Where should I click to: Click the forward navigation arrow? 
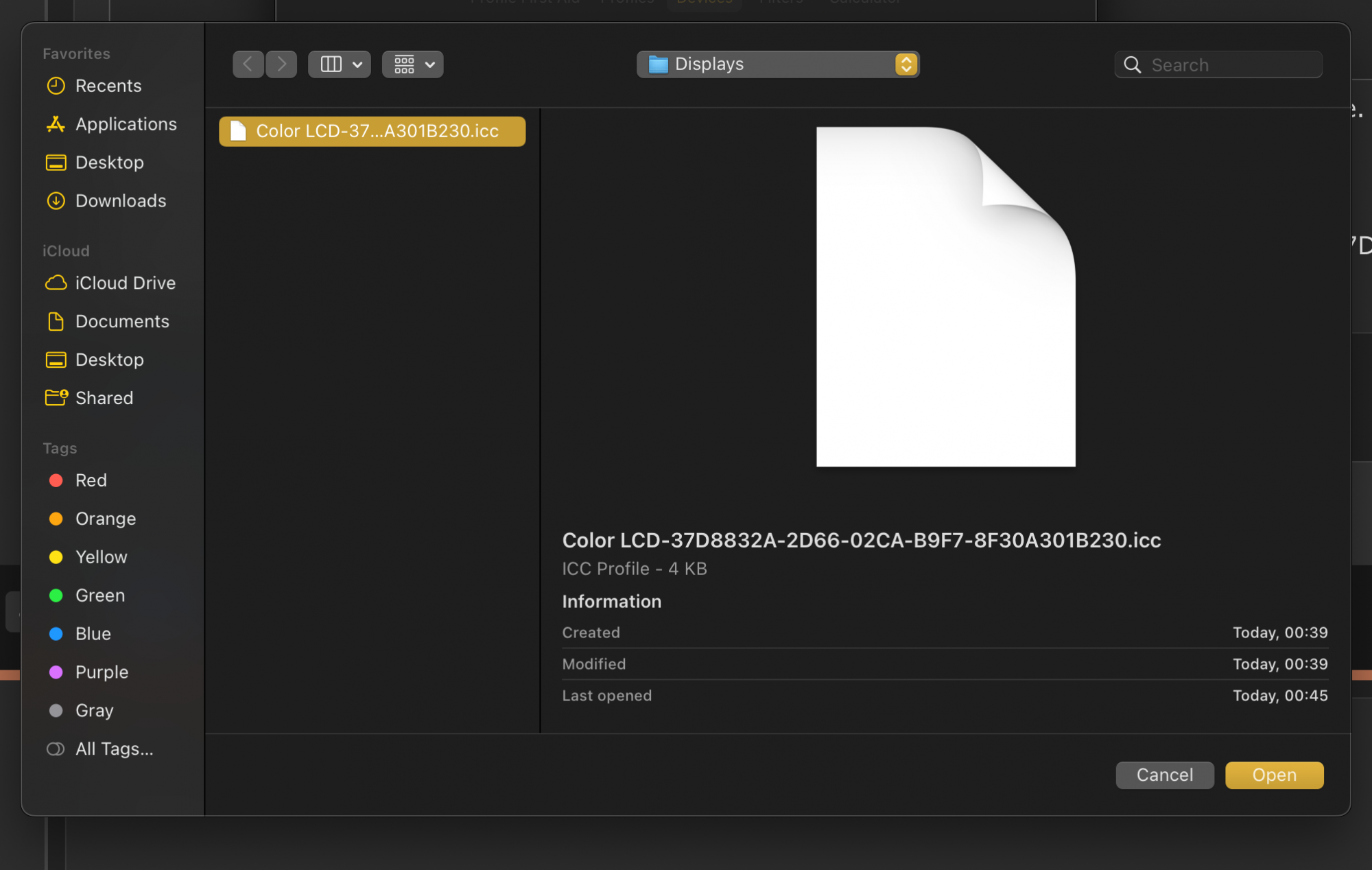(281, 64)
